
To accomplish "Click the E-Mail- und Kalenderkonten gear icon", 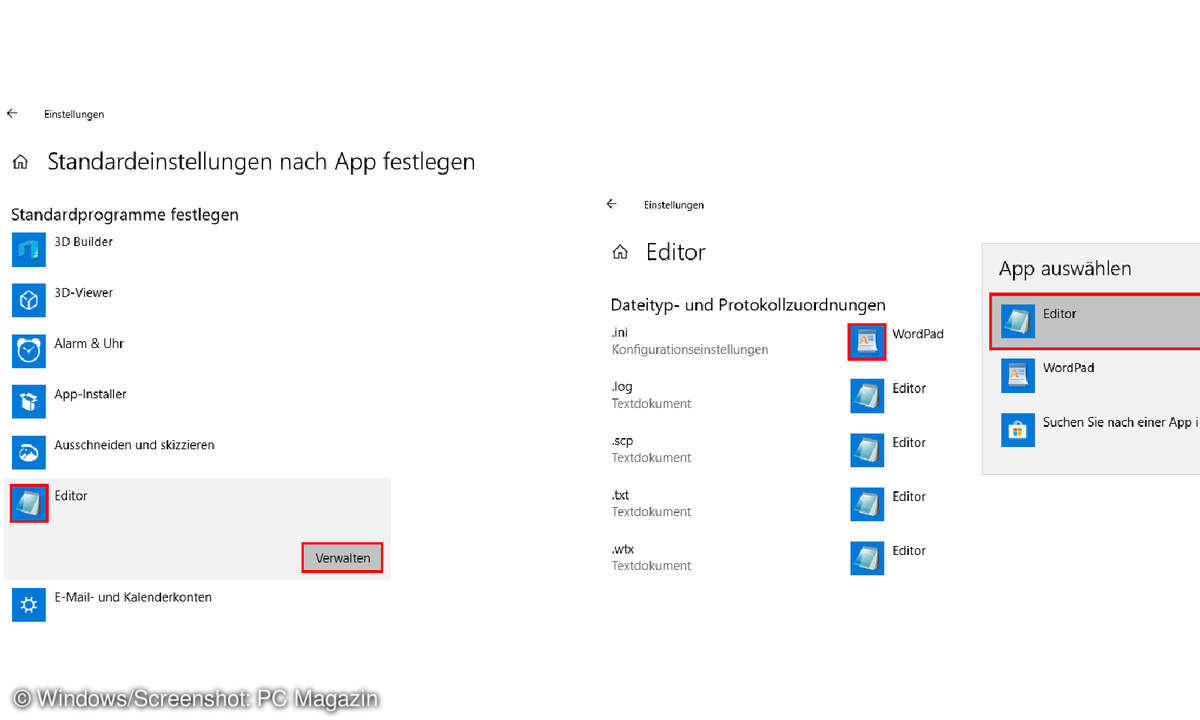I will (x=29, y=604).
